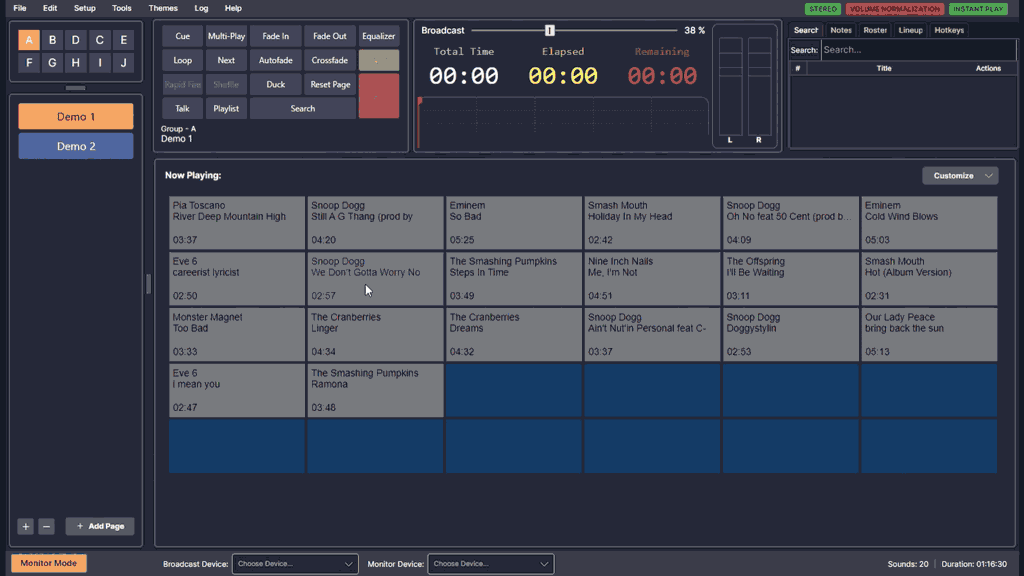
Task: Click the large red stop button
Action: pos(379,96)
